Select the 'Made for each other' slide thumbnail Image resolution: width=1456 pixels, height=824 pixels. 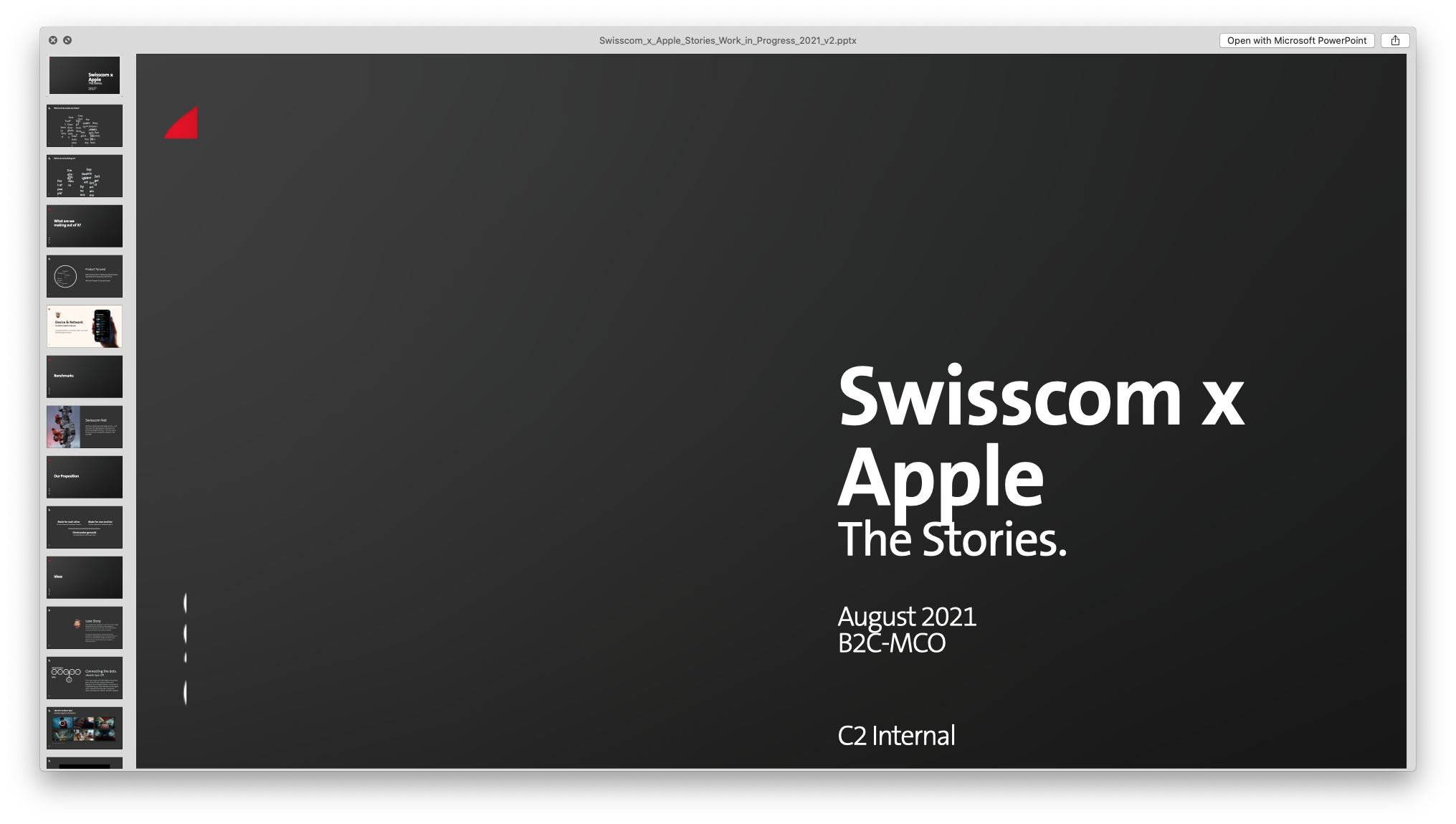pyautogui.click(x=85, y=527)
